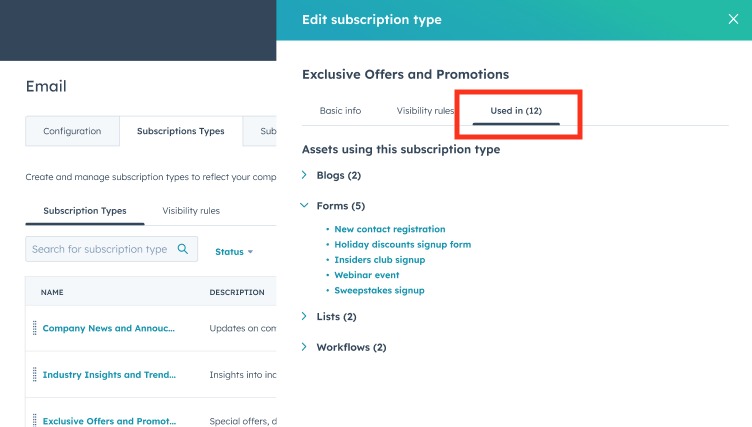752x427 pixels.
Task: Click the search magnifier icon
Action: pos(183,249)
